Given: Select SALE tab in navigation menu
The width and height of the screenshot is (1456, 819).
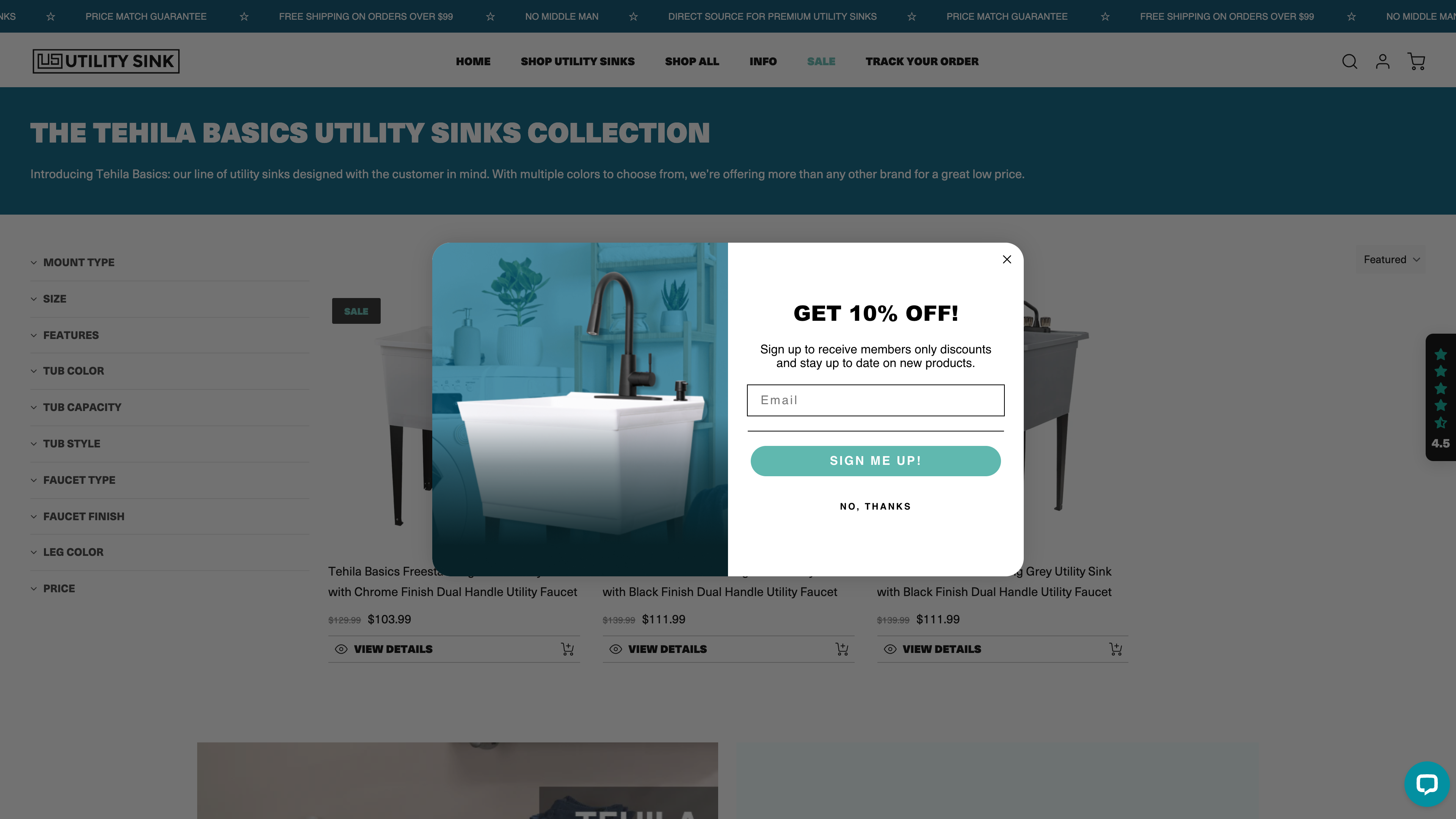Looking at the screenshot, I should click(821, 61).
